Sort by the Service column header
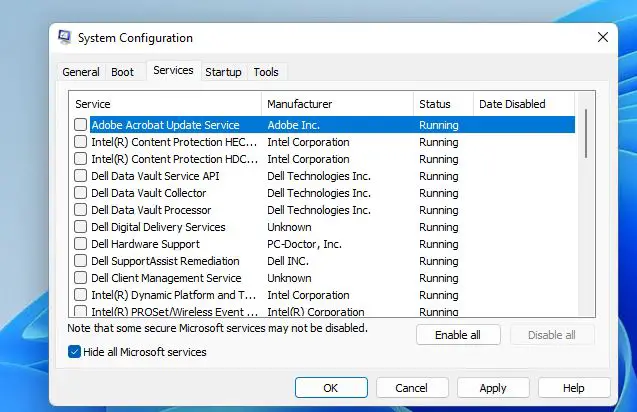Image resolution: width=637 pixels, height=412 pixels. pyautogui.click(x=165, y=104)
